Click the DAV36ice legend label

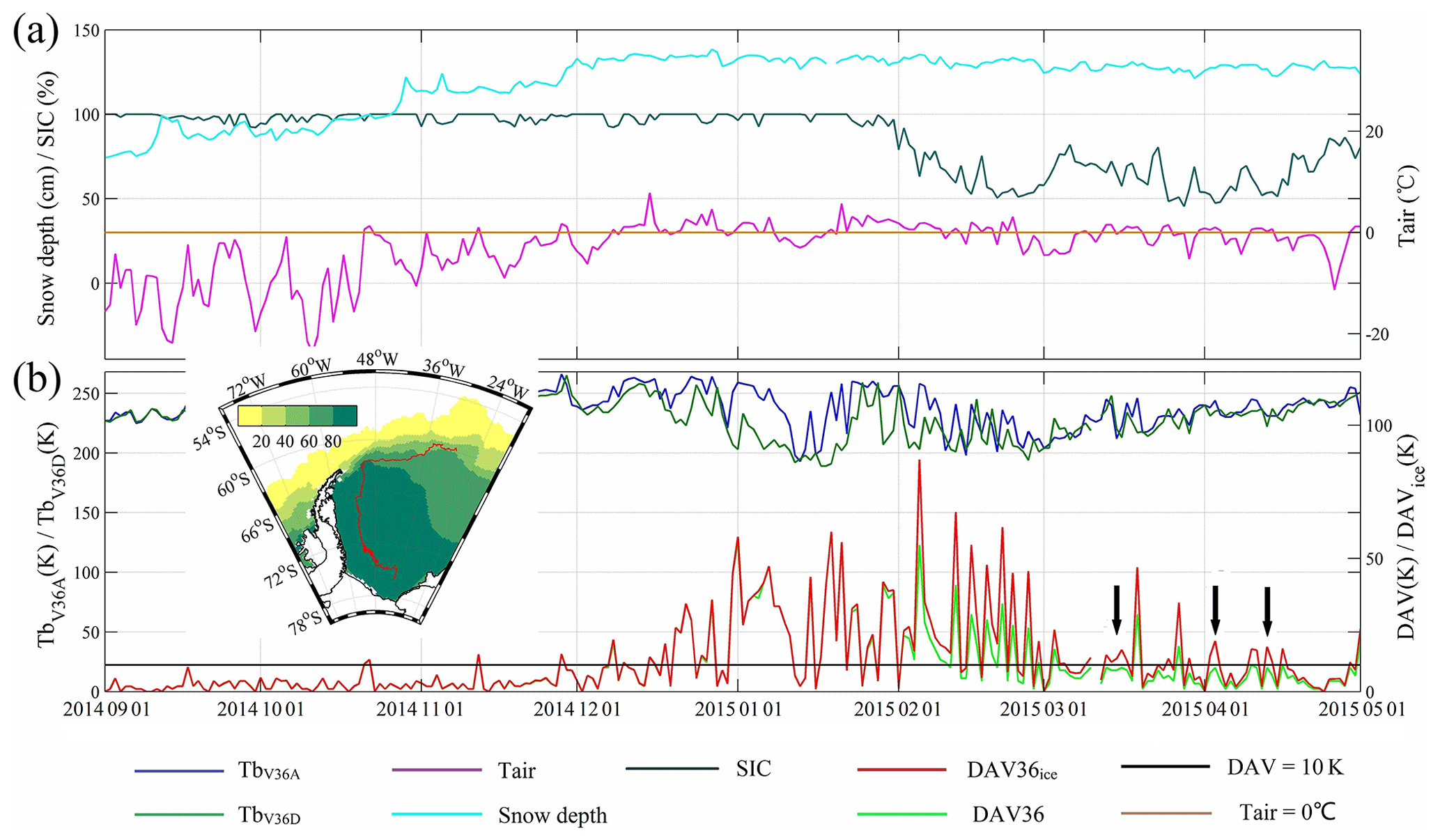[1012, 770]
